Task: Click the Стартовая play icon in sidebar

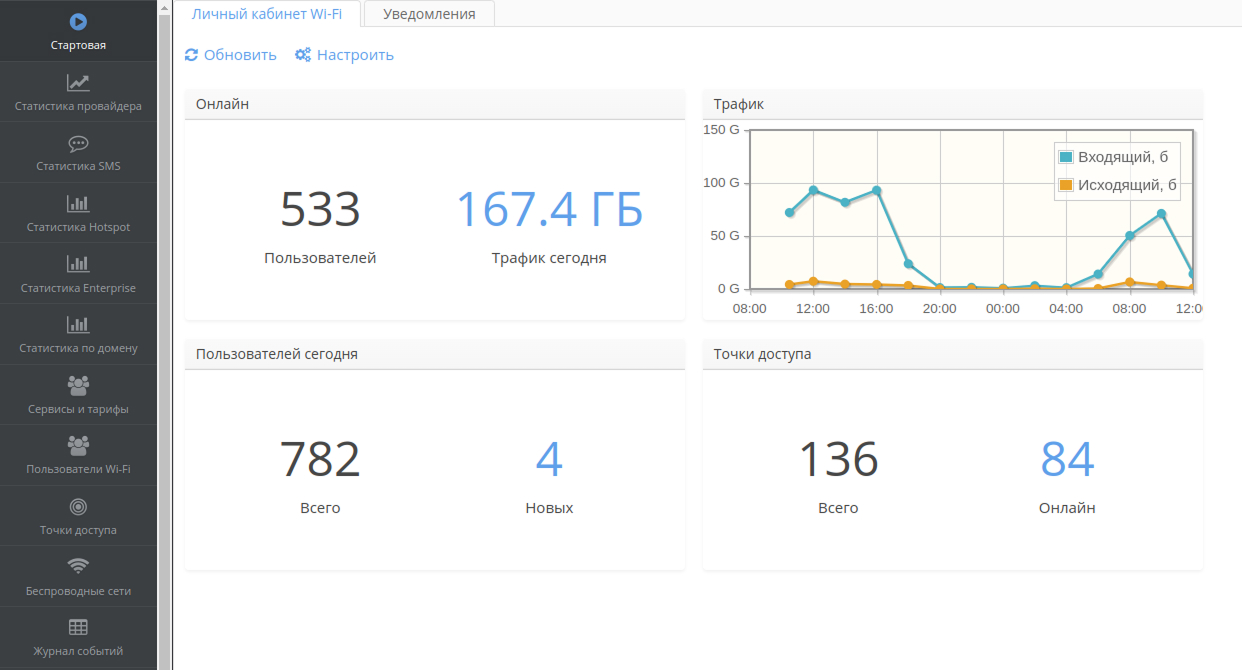Action: tap(78, 21)
